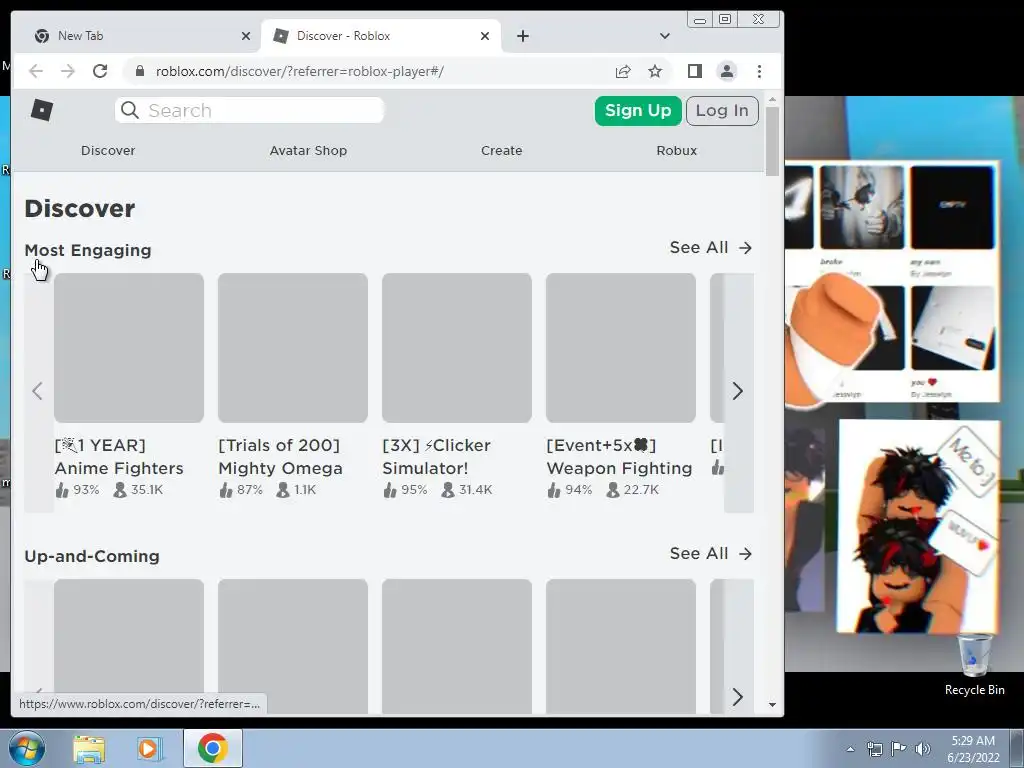This screenshot has width=1024, height=768.
Task: Click See All for Most Engaging
Action: click(x=711, y=248)
